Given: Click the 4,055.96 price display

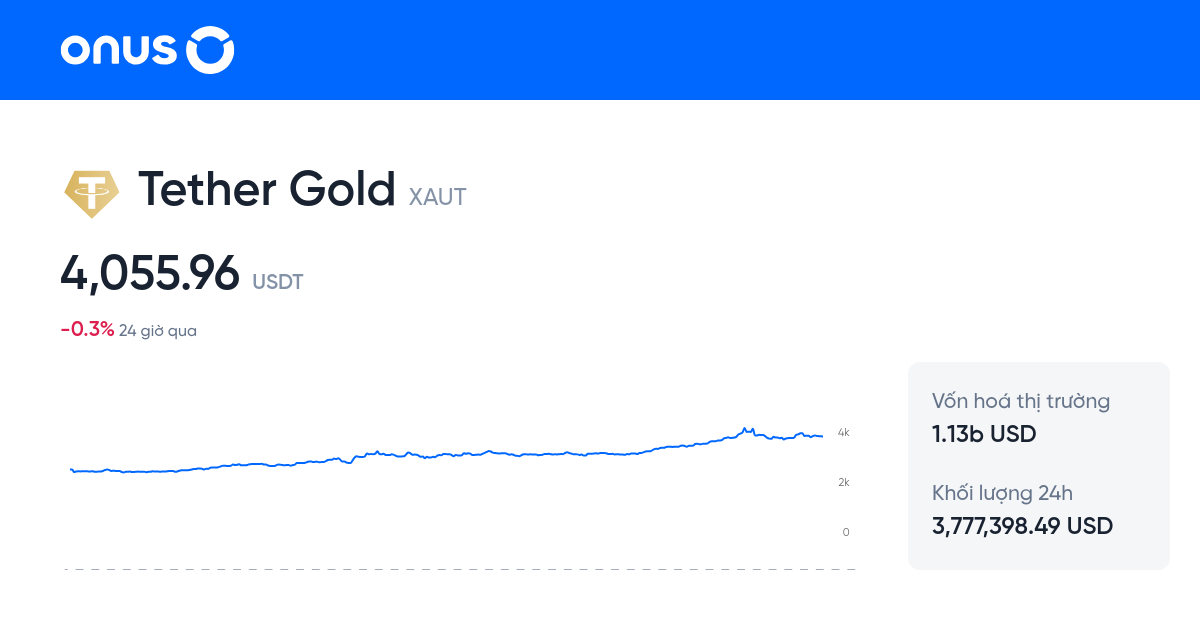Looking at the screenshot, I should tap(150, 273).
